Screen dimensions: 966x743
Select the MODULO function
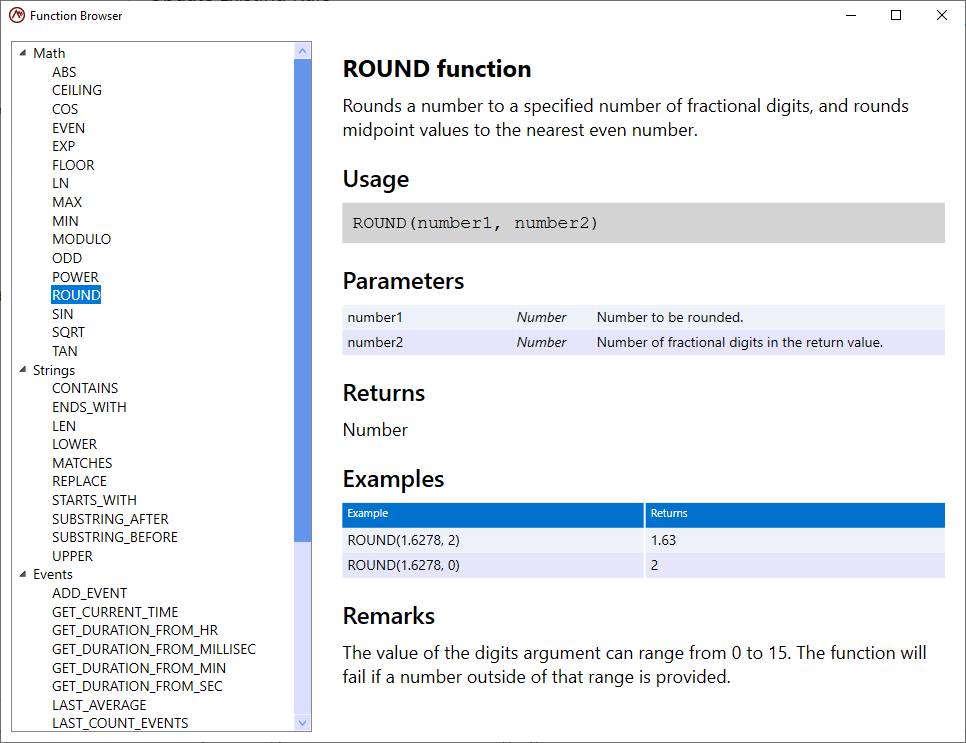pos(81,239)
